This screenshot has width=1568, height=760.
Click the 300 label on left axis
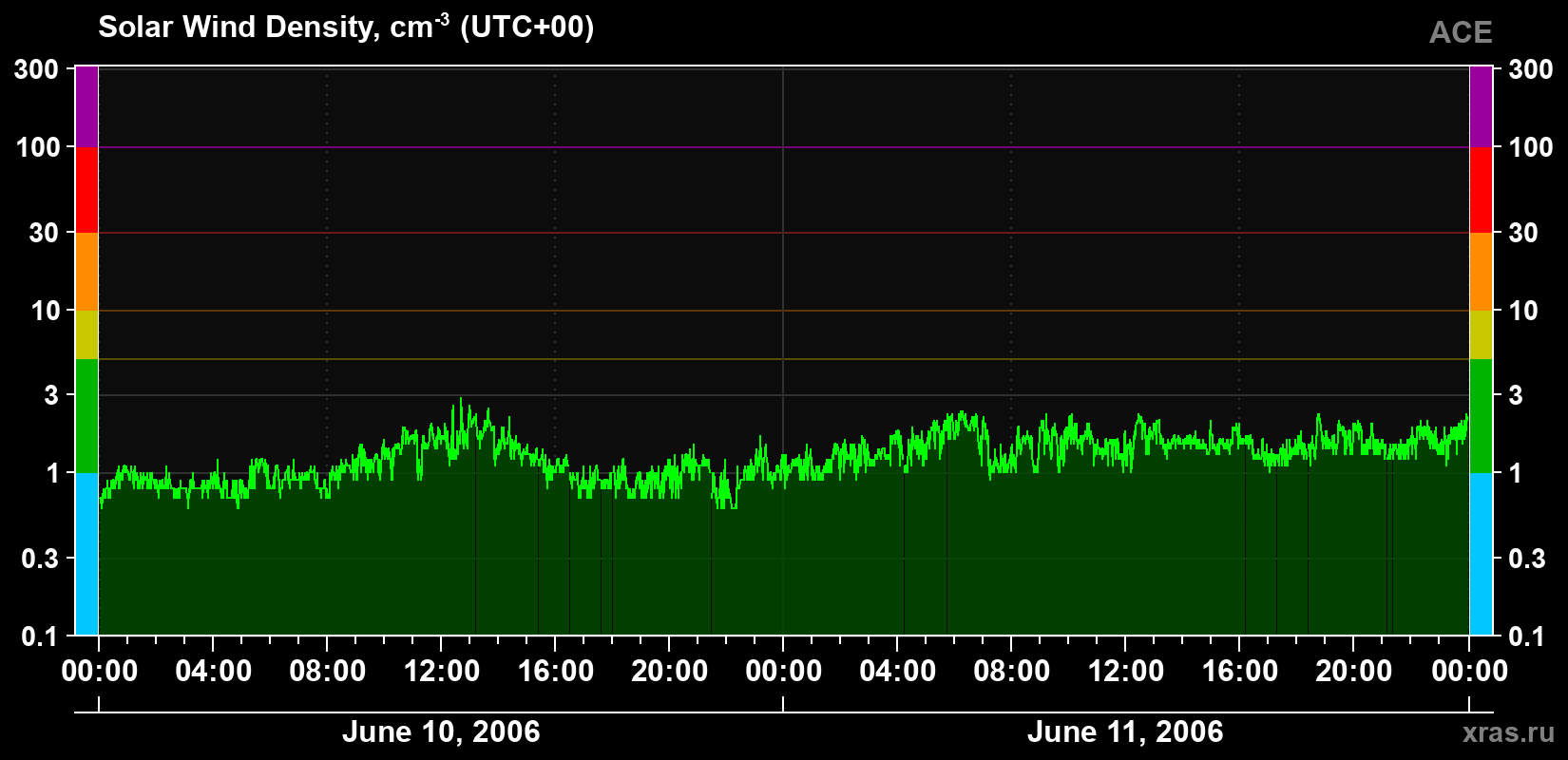[x=38, y=69]
